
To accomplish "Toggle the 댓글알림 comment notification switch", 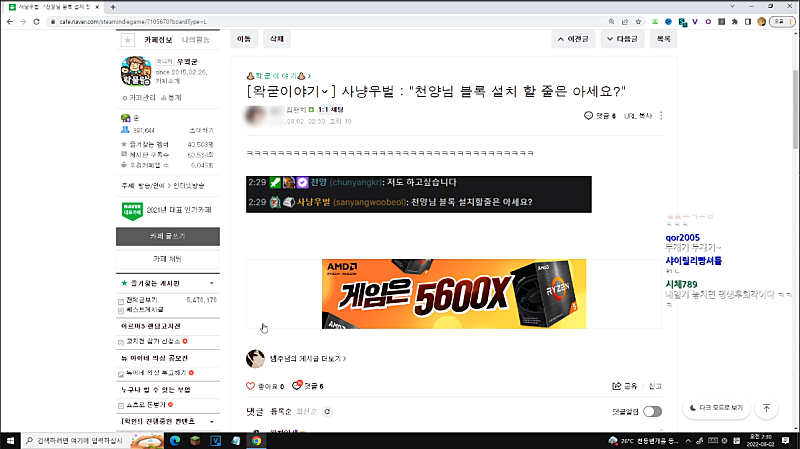I will click(x=652, y=411).
